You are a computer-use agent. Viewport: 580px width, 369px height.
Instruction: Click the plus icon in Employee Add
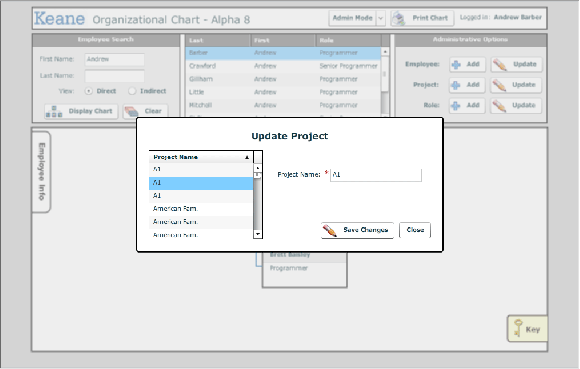coord(456,64)
